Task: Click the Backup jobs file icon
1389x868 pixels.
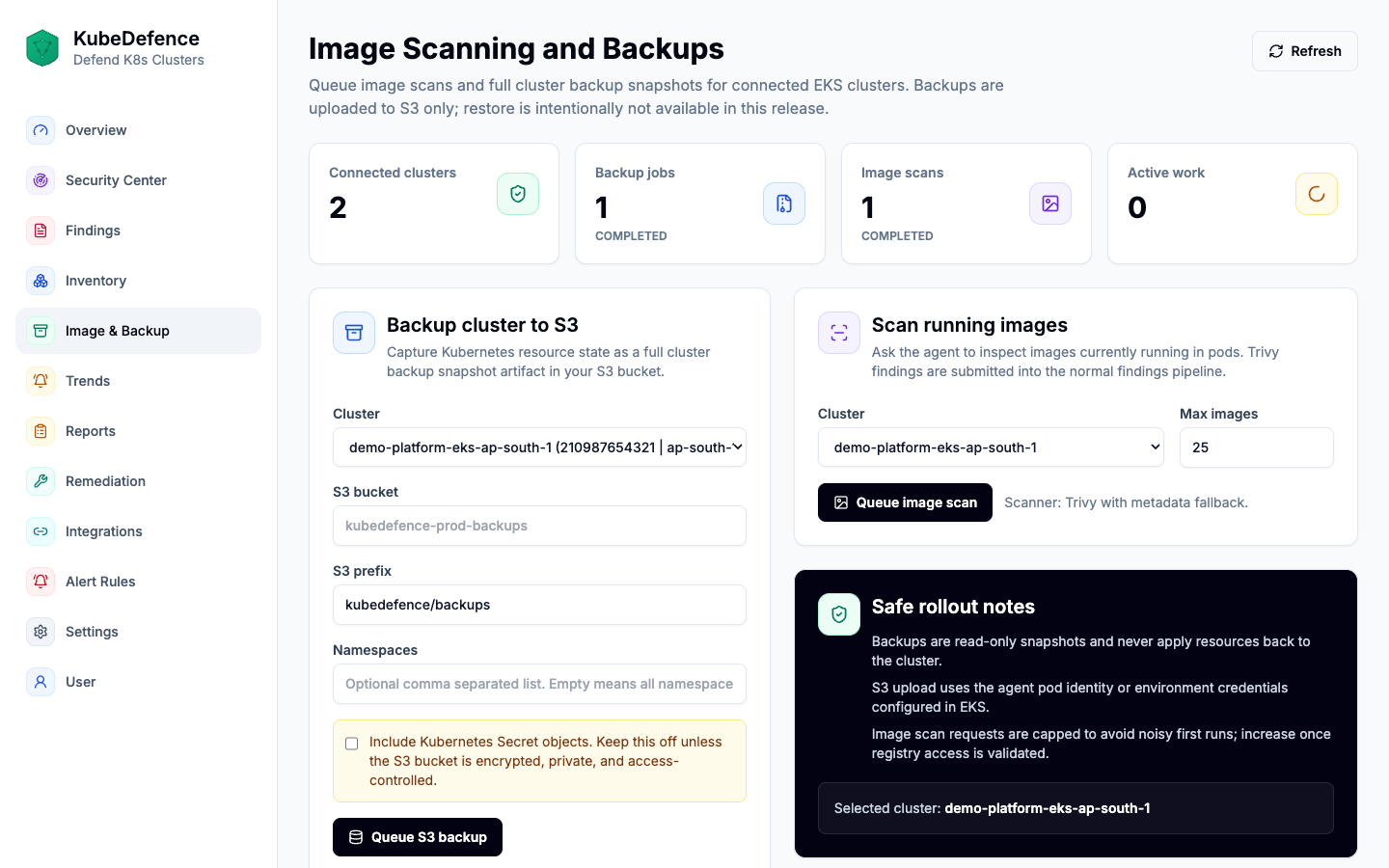Action: (784, 203)
